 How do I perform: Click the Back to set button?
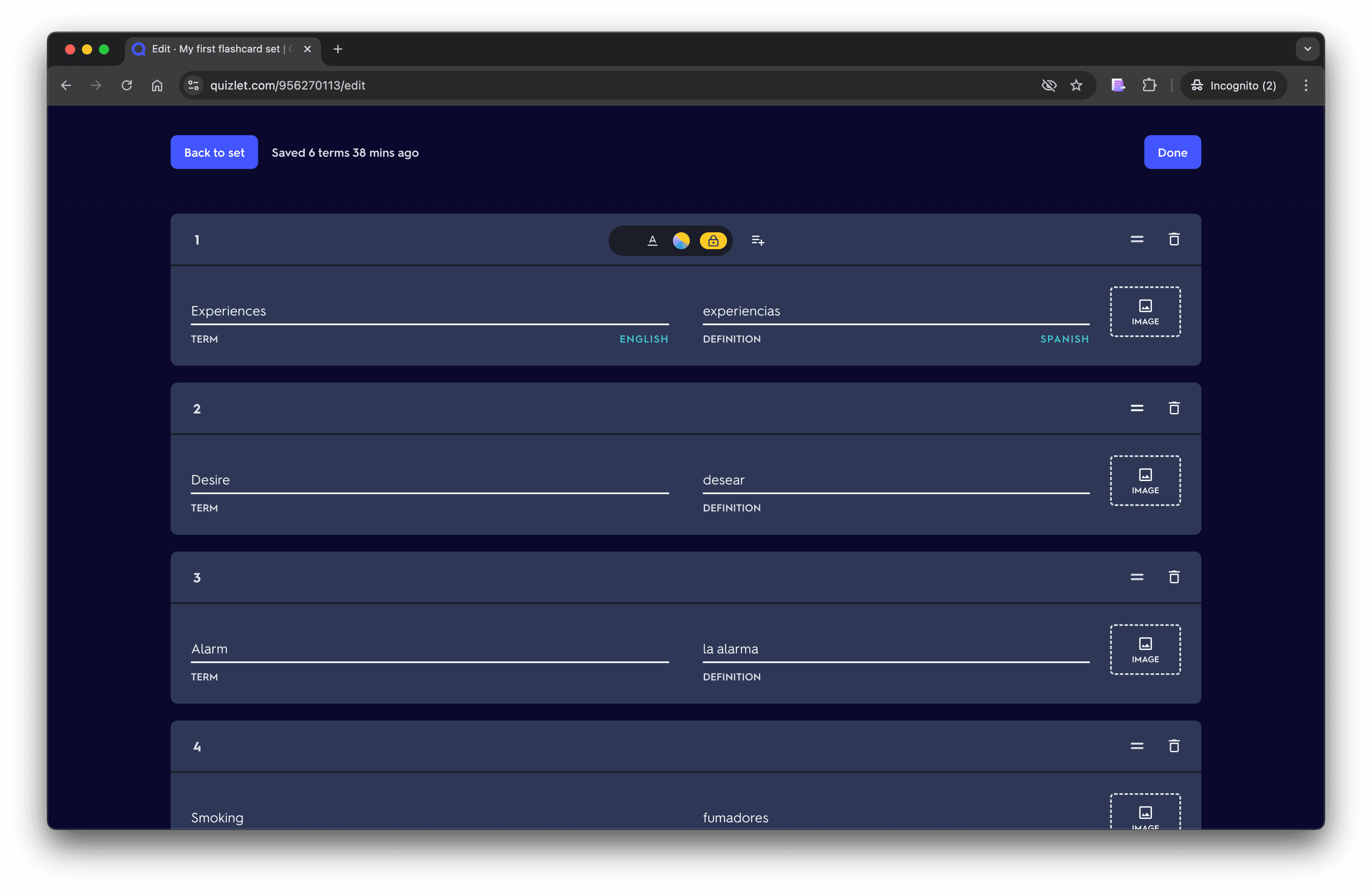[214, 152]
